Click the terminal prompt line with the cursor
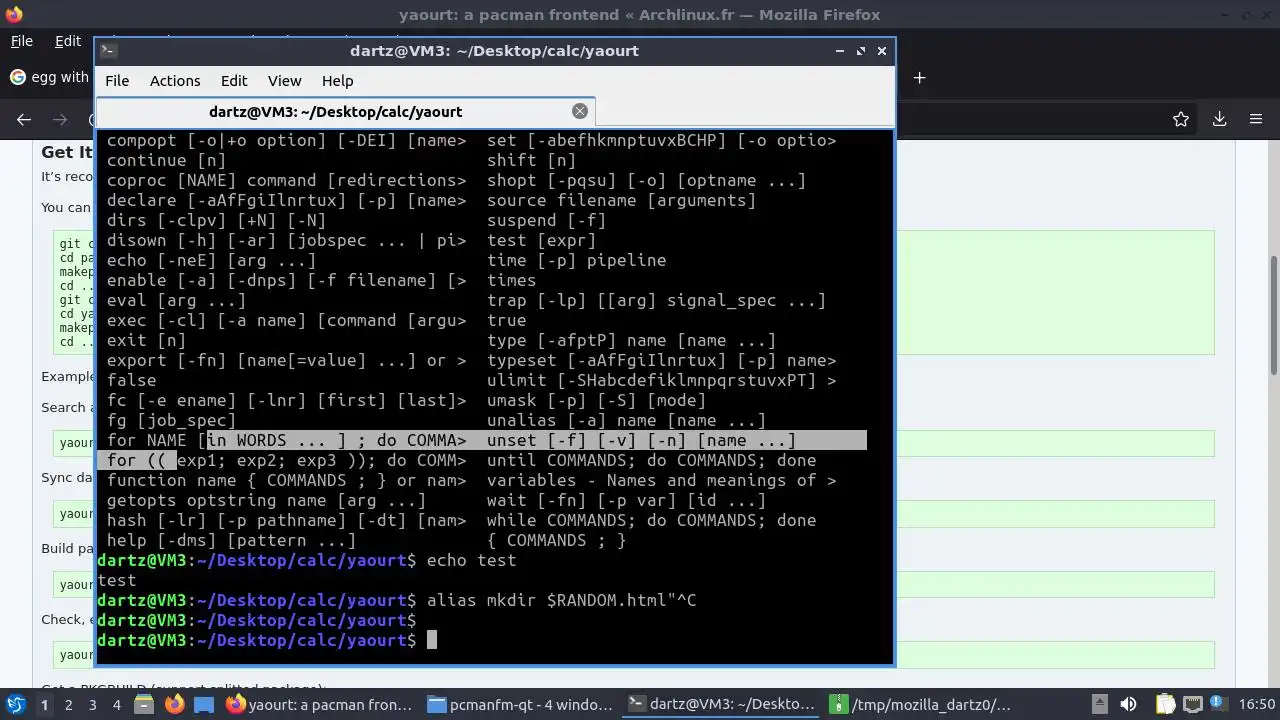Image resolution: width=1280 pixels, height=720 pixels. [267, 640]
